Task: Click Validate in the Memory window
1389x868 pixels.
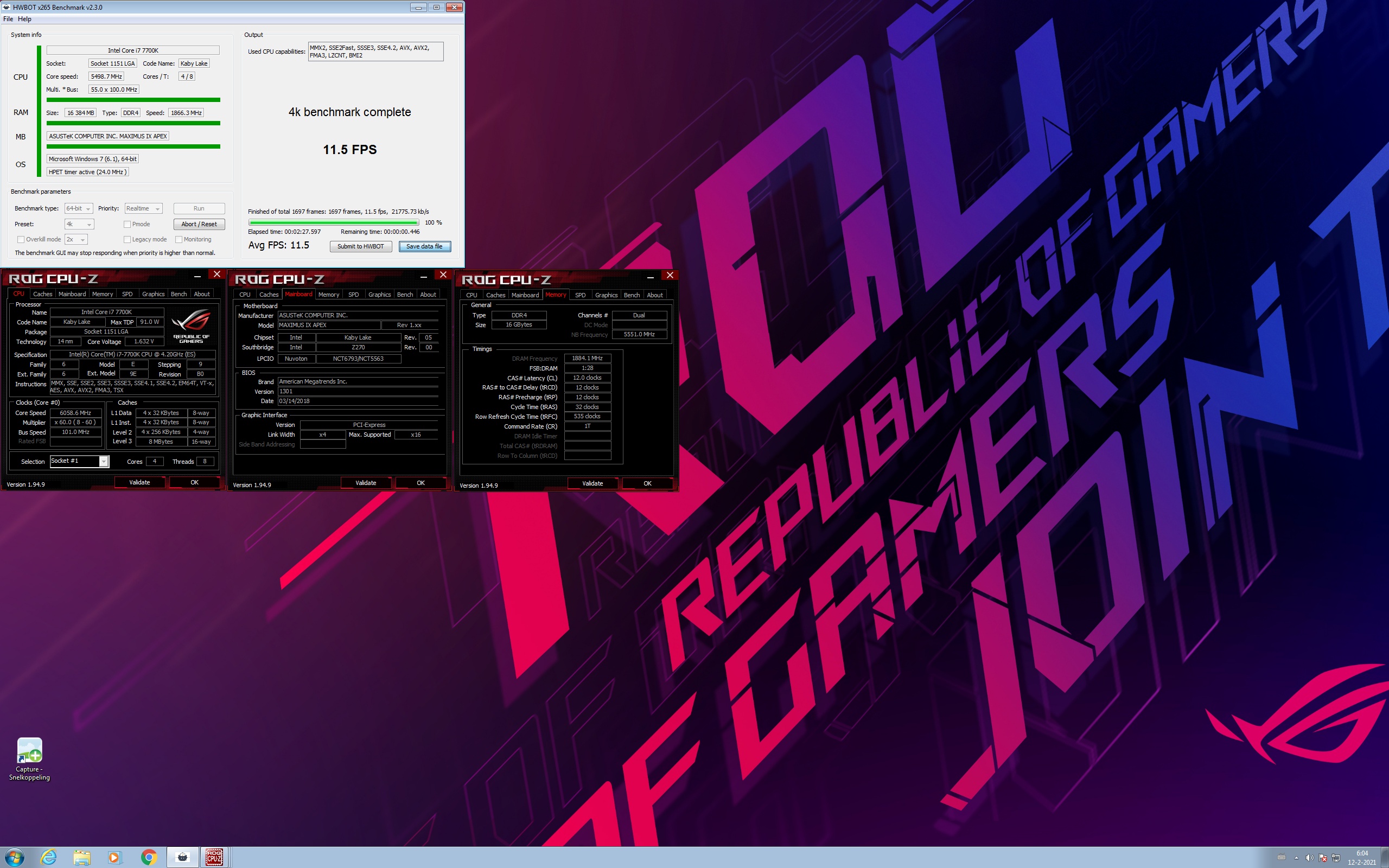Action: [x=592, y=483]
